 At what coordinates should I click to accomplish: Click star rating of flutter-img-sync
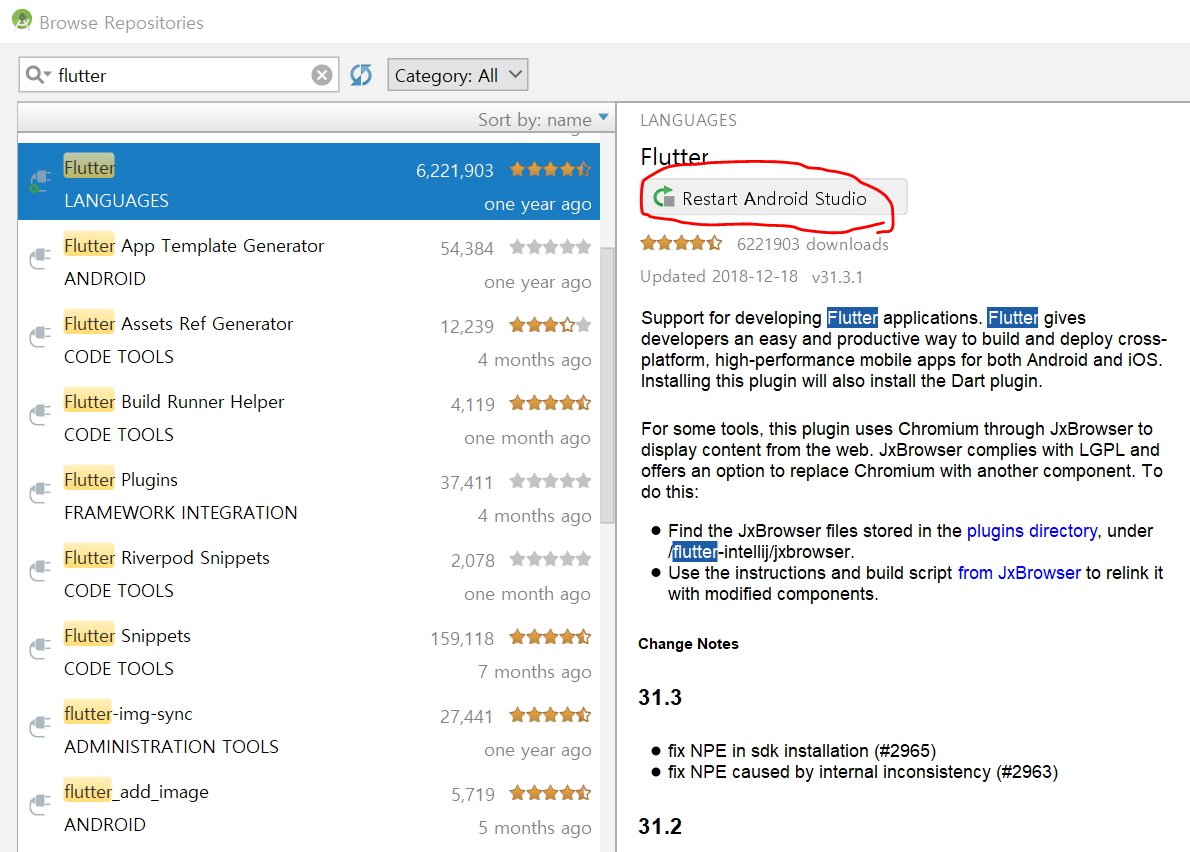coord(550,715)
